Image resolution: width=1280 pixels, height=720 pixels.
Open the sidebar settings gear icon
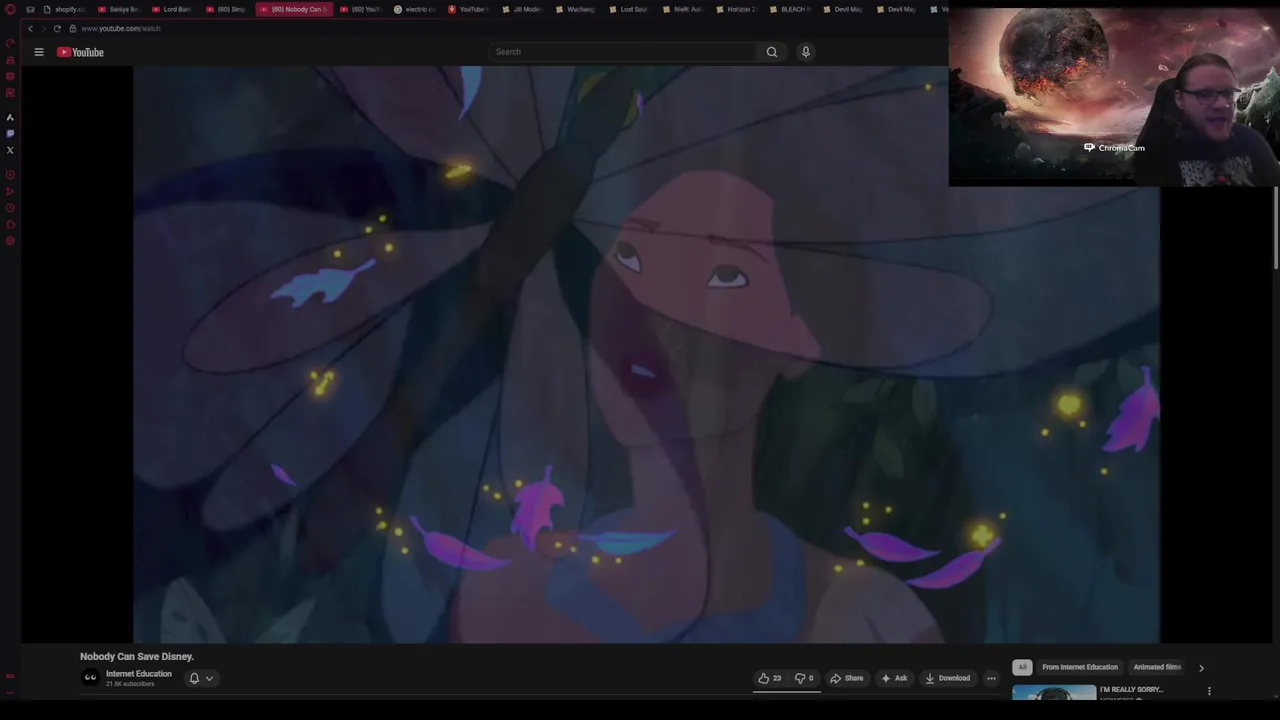click(10, 241)
